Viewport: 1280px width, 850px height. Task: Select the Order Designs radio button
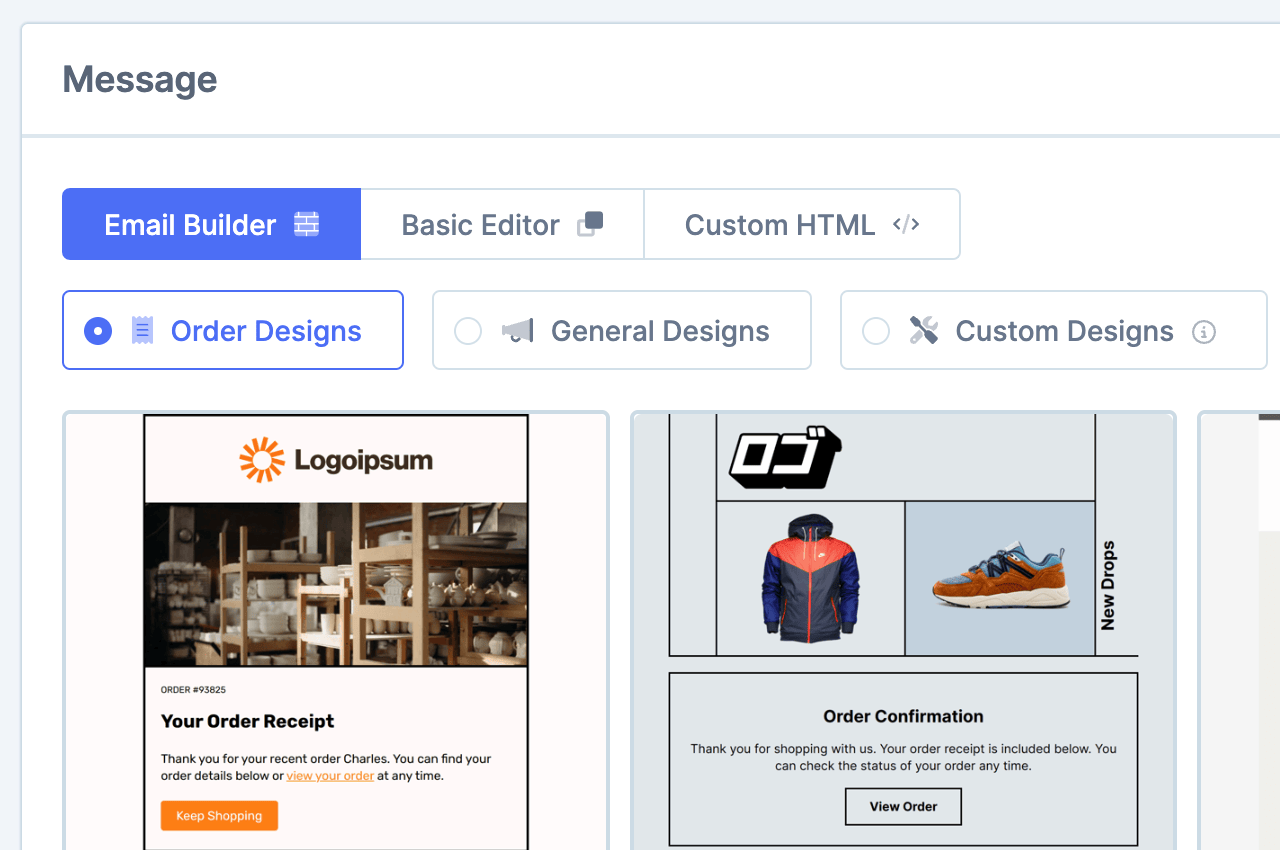[x=98, y=331]
